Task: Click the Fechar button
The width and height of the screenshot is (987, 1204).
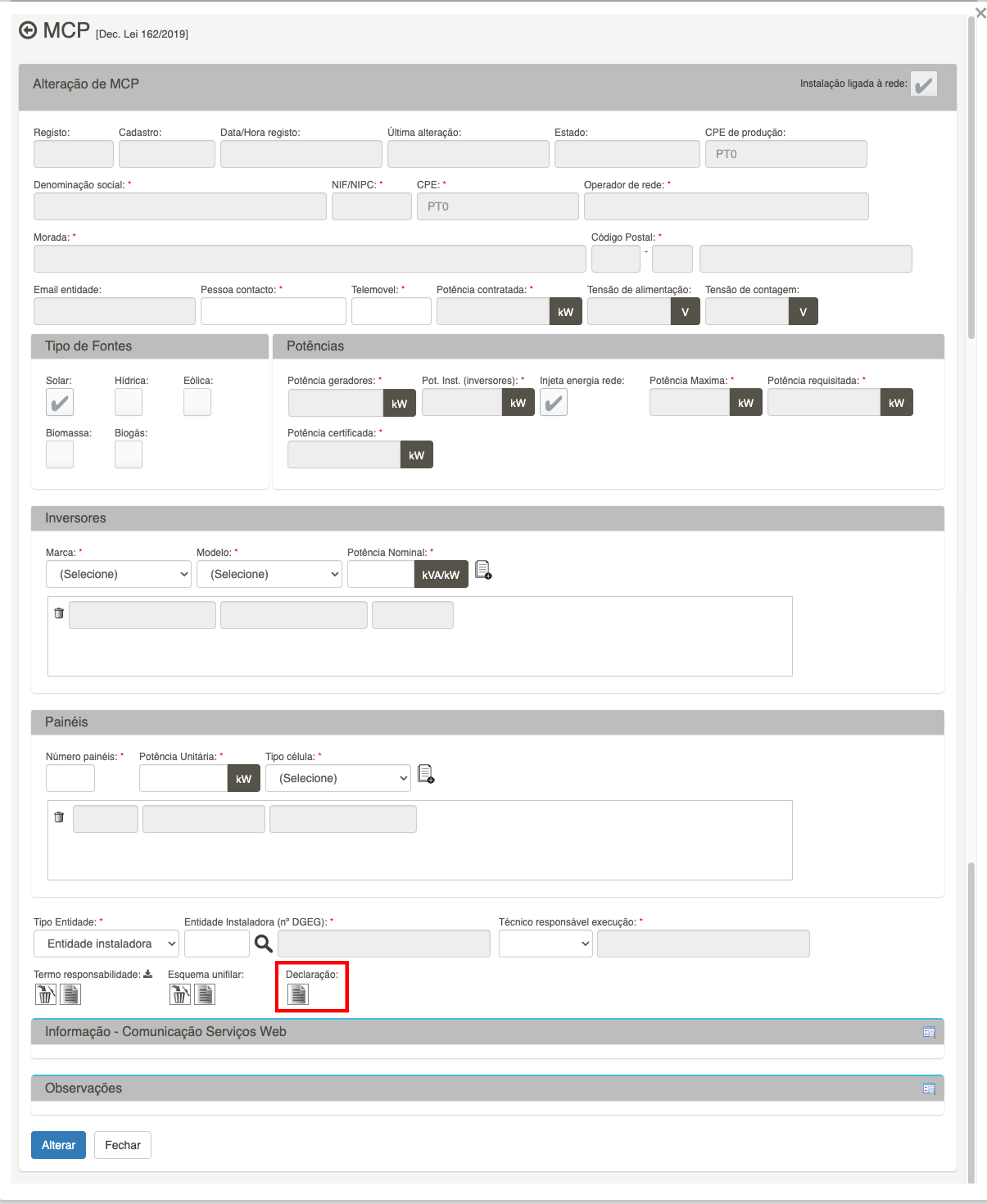Action: (x=122, y=1145)
